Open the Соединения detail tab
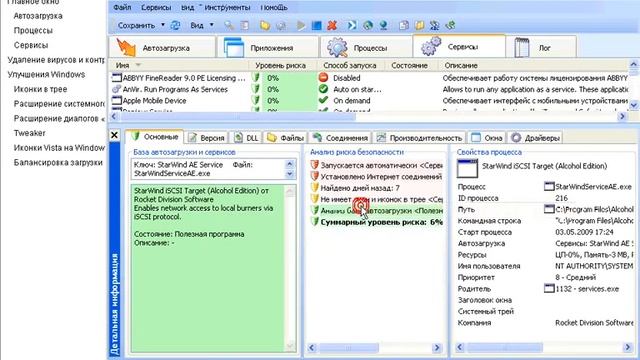The height and width of the screenshot is (360, 640). coord(340,138)
